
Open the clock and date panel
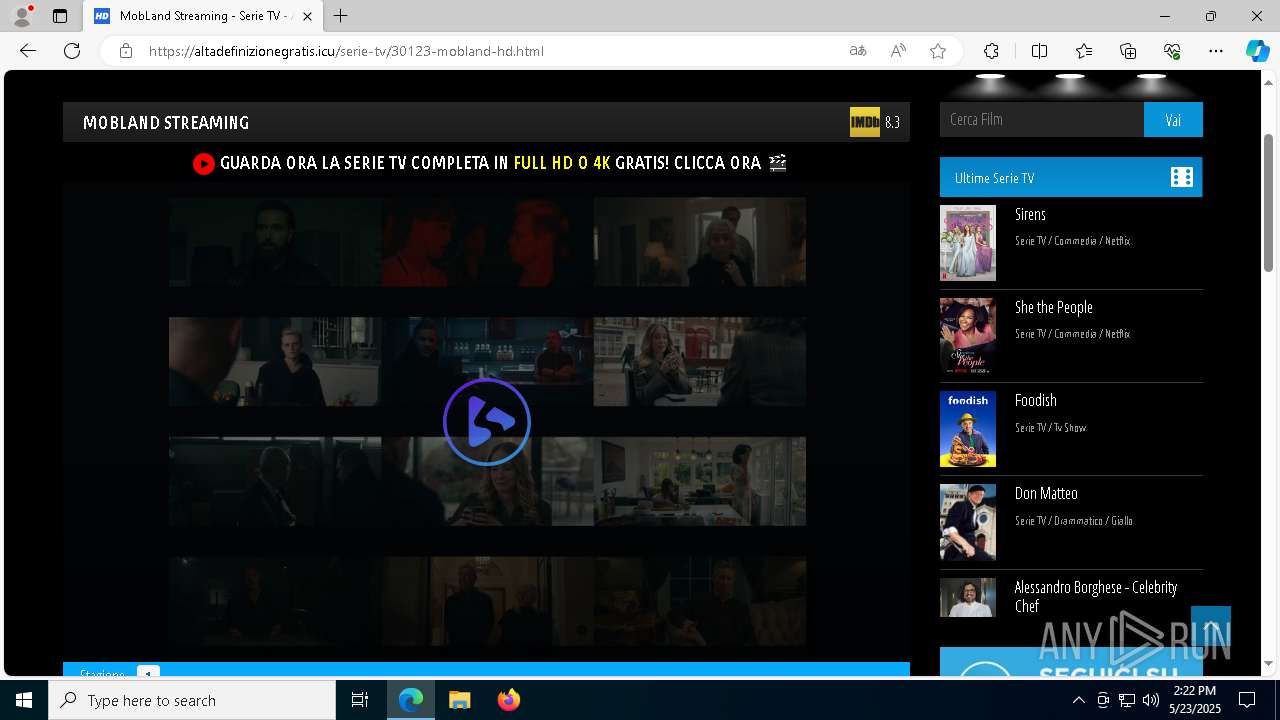(x=1195, y=700)
